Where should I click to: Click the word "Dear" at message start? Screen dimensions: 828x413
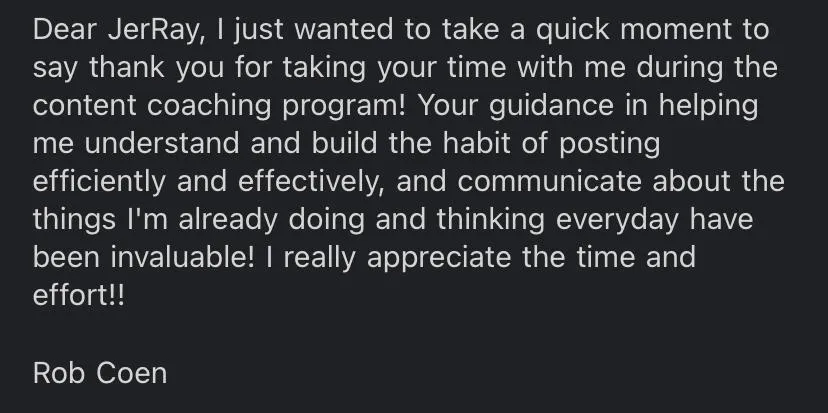[64, 29]
